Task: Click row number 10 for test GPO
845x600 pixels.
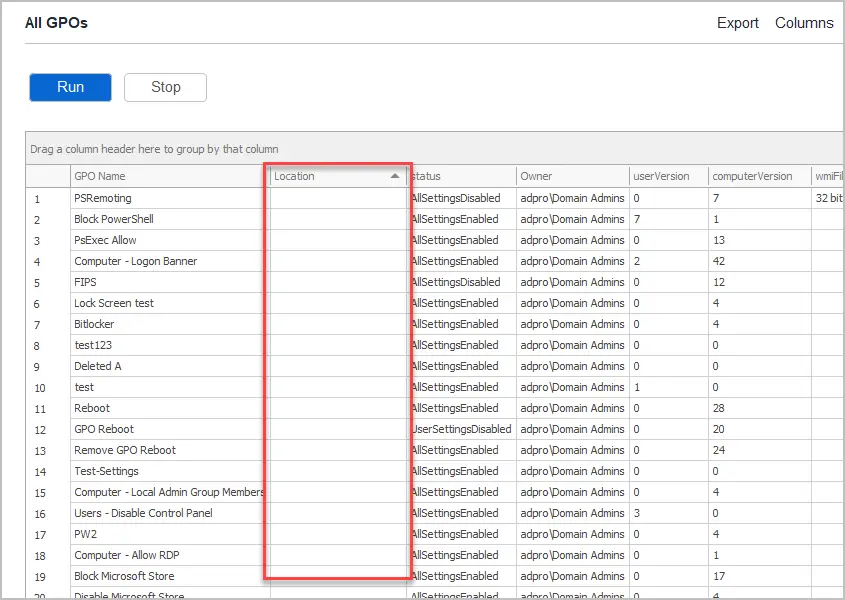Action: point(40,388)
